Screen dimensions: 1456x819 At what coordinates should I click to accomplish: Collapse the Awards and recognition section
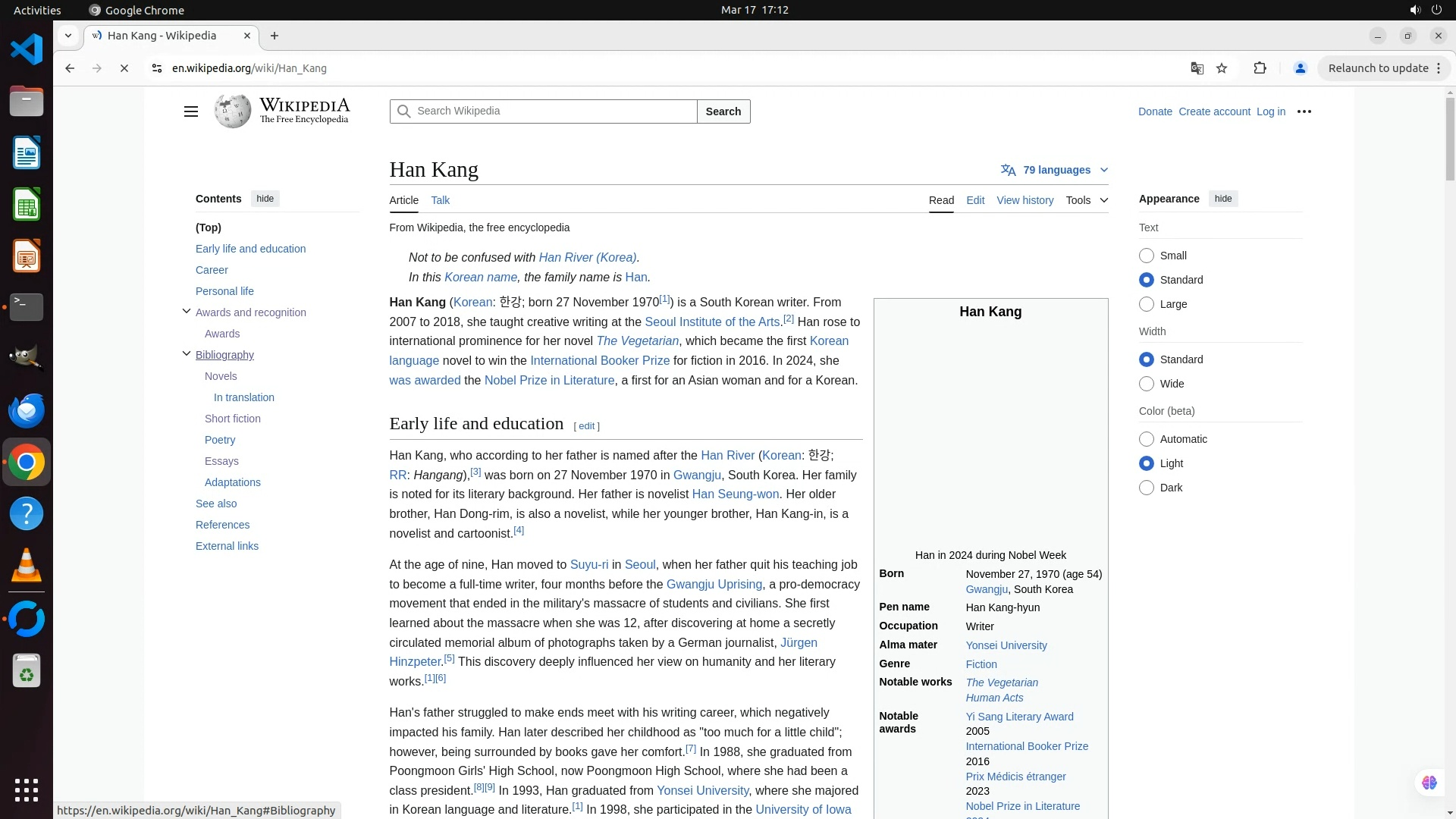click(x=187, y=312)
